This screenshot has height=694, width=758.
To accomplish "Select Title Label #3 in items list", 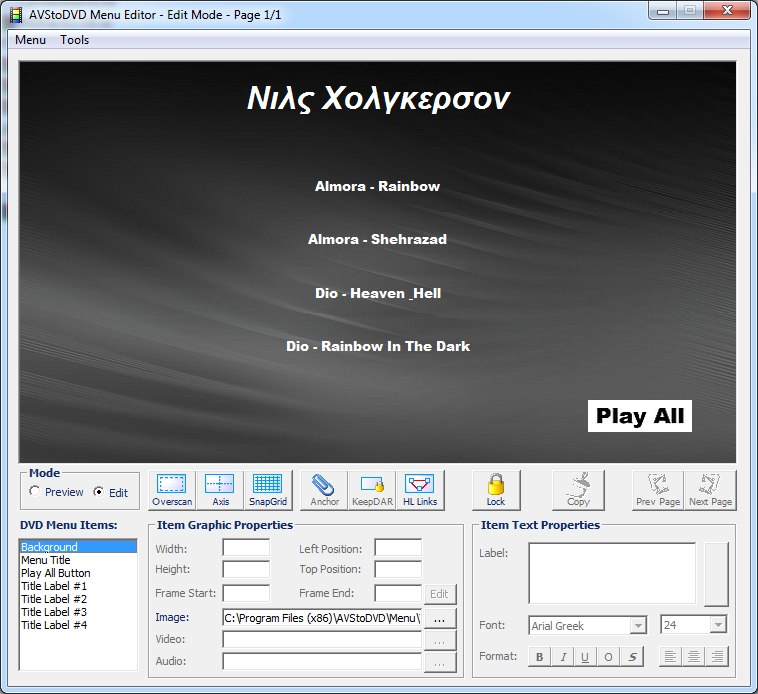I will click(78, 612).
